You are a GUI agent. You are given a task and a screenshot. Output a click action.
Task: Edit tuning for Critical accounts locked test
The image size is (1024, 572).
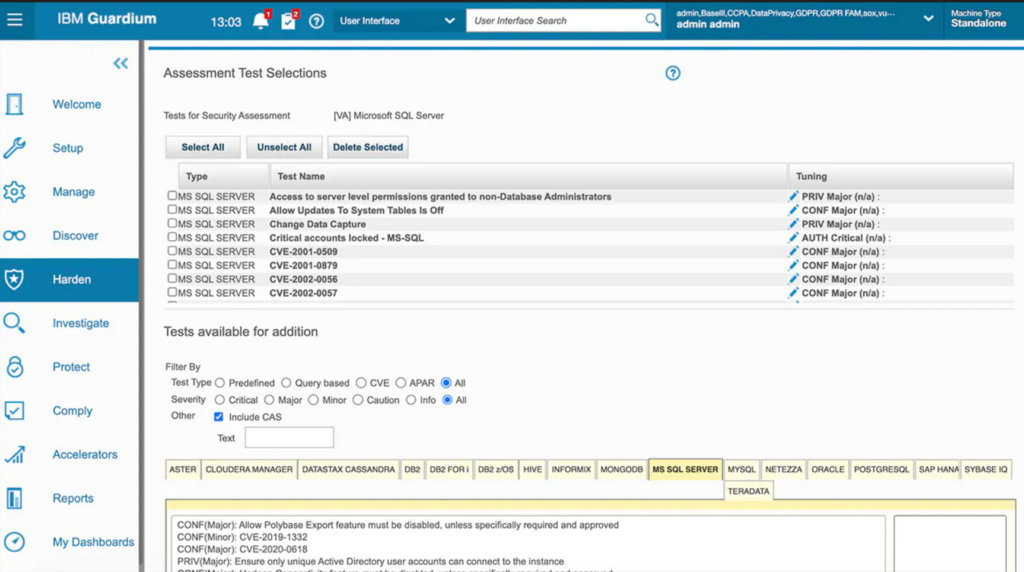(793, 238)
